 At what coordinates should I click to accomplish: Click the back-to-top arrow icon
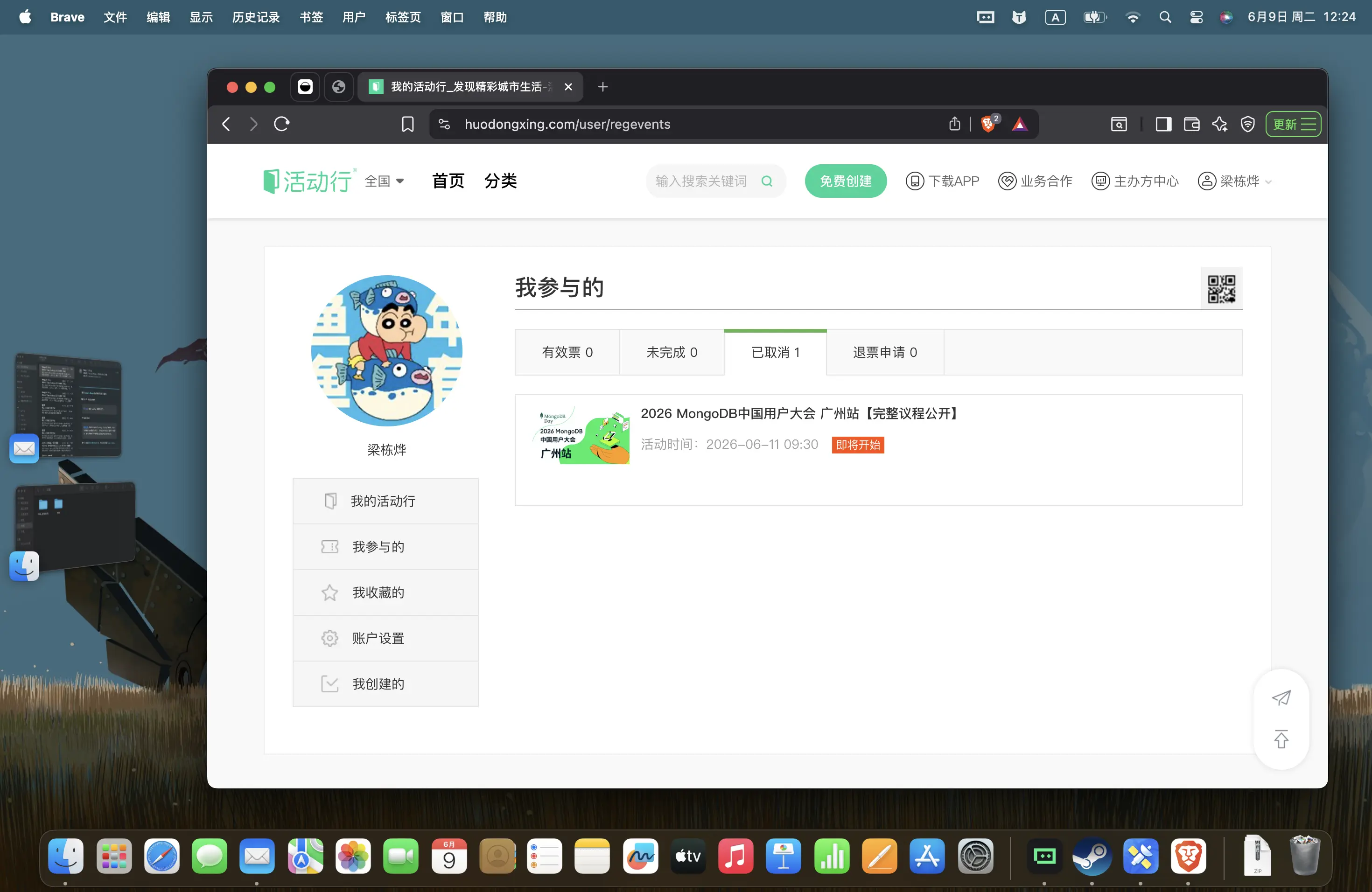tap(1281, 739)
